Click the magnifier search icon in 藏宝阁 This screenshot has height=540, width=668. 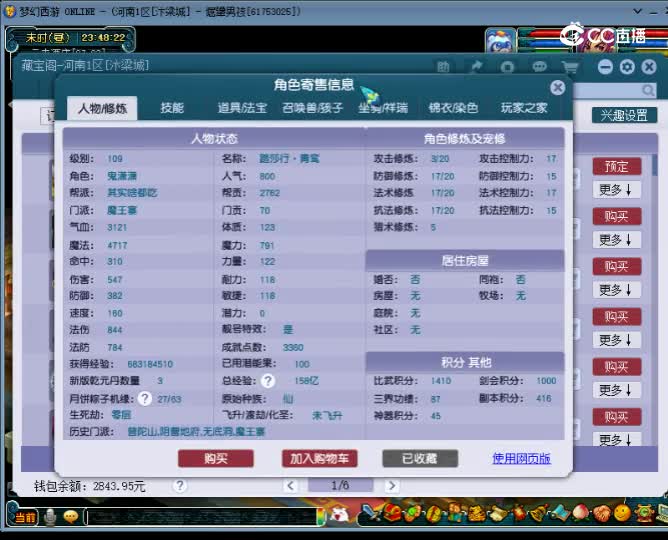click(648, 90)
